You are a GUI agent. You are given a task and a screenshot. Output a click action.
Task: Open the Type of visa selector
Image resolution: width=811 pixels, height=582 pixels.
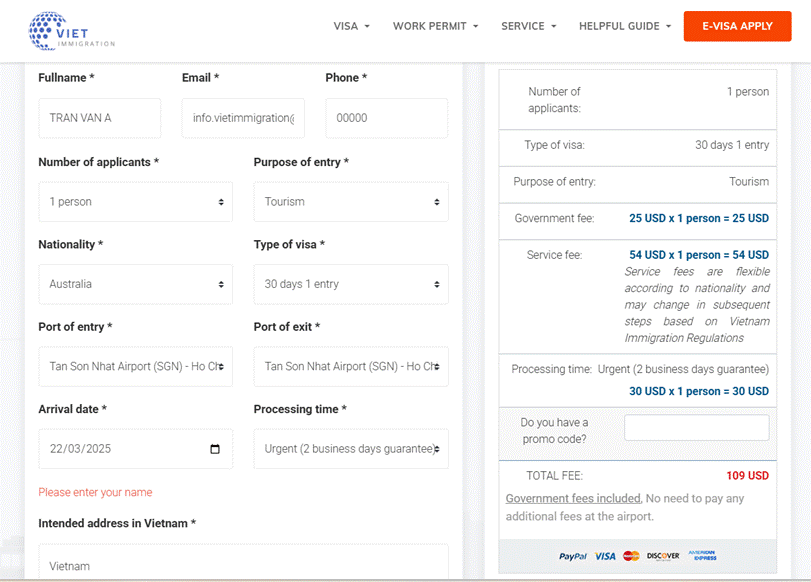[350, 284]
